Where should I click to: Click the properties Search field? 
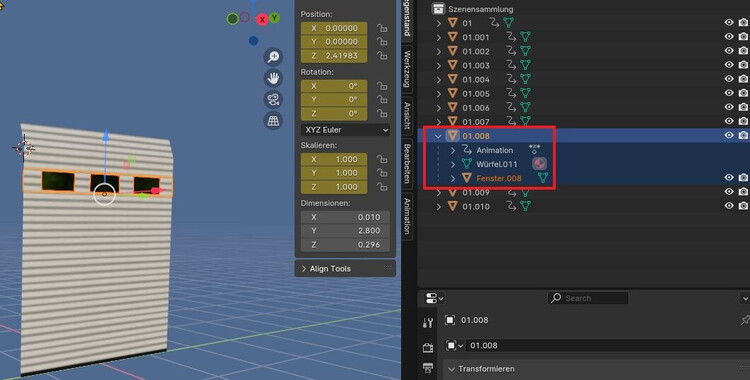588,298
